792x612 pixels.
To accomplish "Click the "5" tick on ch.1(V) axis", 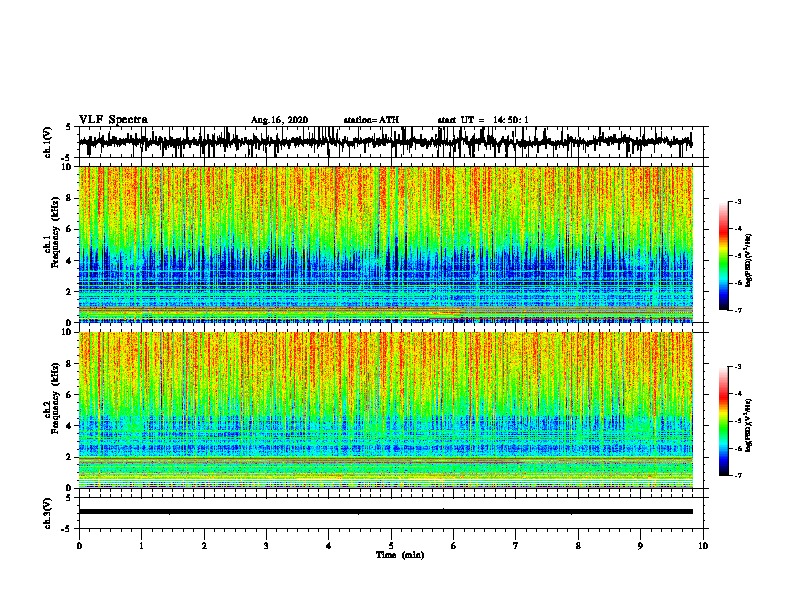I will pos(70,127).
